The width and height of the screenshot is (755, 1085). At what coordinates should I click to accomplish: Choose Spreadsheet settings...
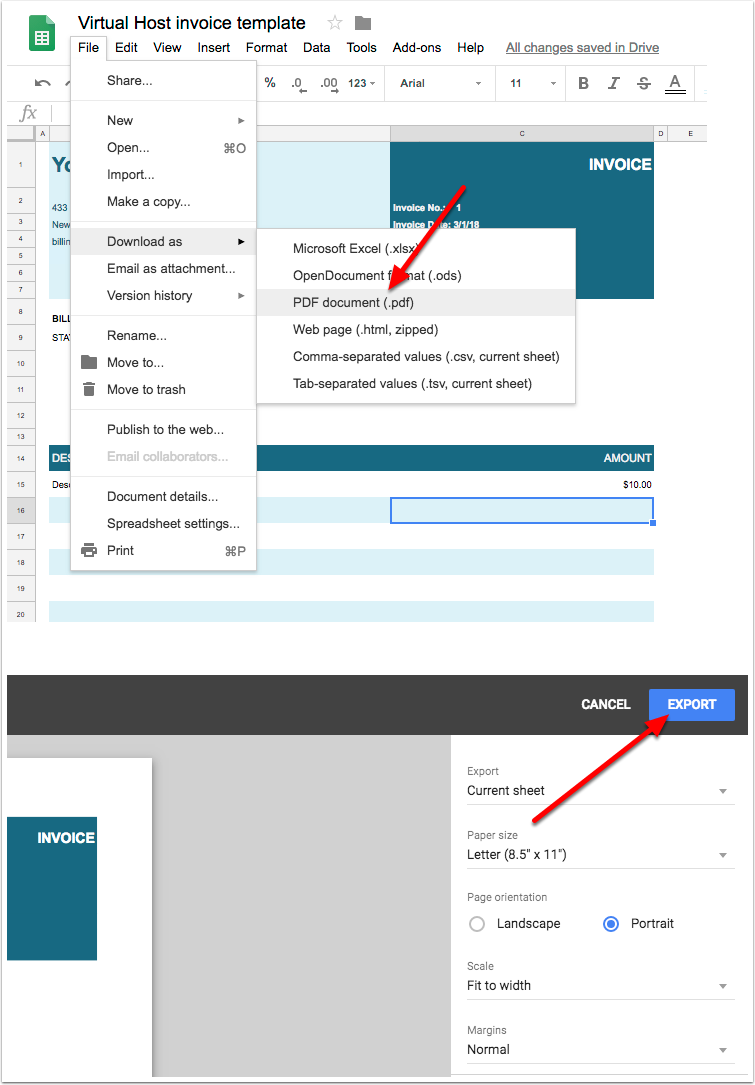pos(163,524)
